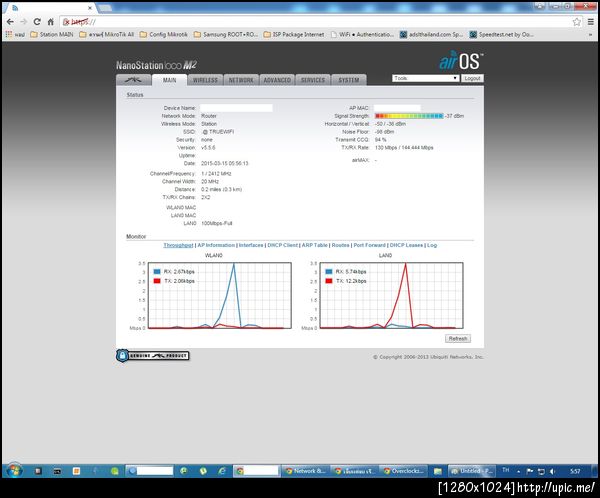This screenshot has width=600, height=498.
Task: Click the TH language indicator
Action: 506,470
